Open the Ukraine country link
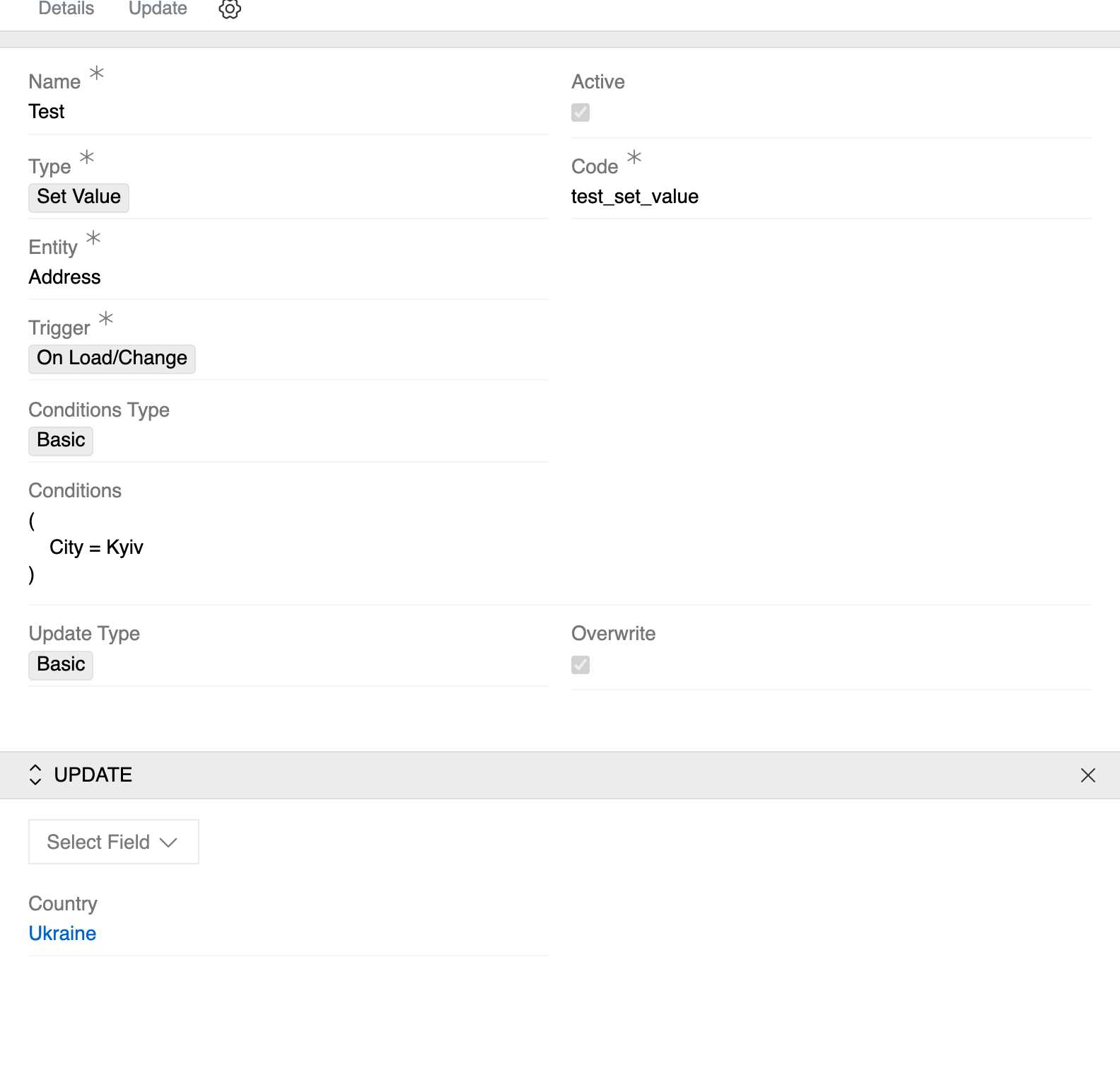The height and width of the screenshot is (1078, 1120). 62,933
